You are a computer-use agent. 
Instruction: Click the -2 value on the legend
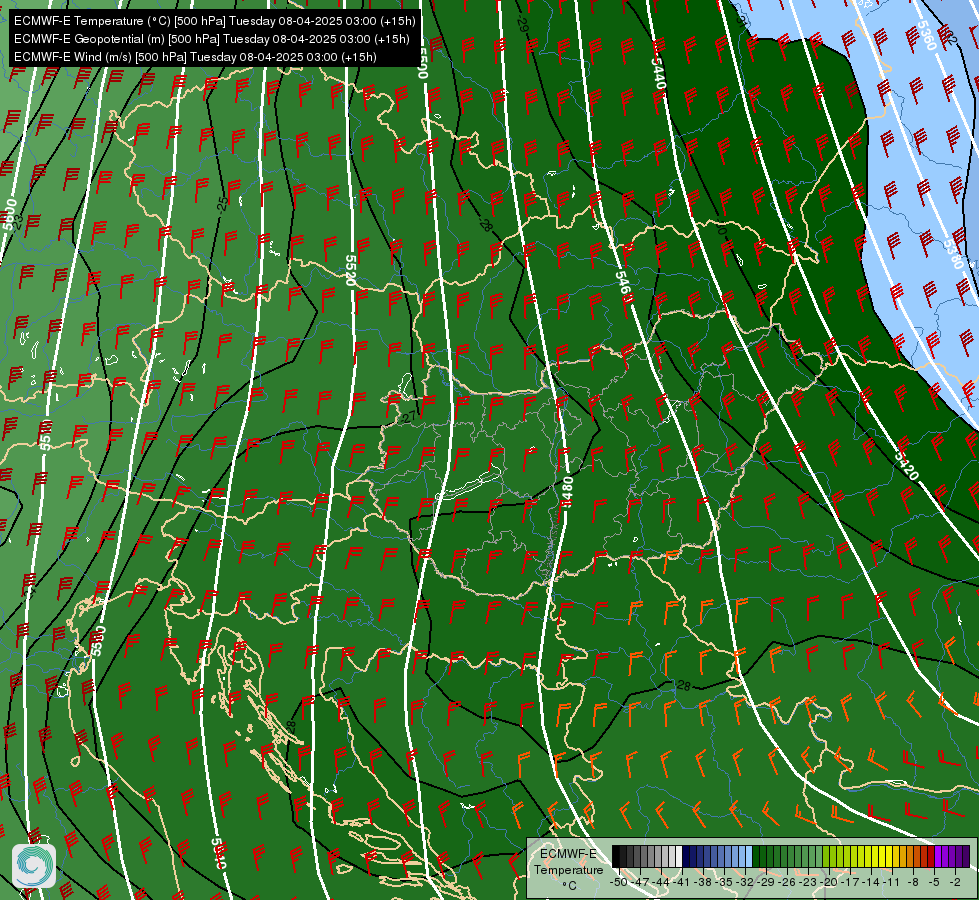point(956,882)
